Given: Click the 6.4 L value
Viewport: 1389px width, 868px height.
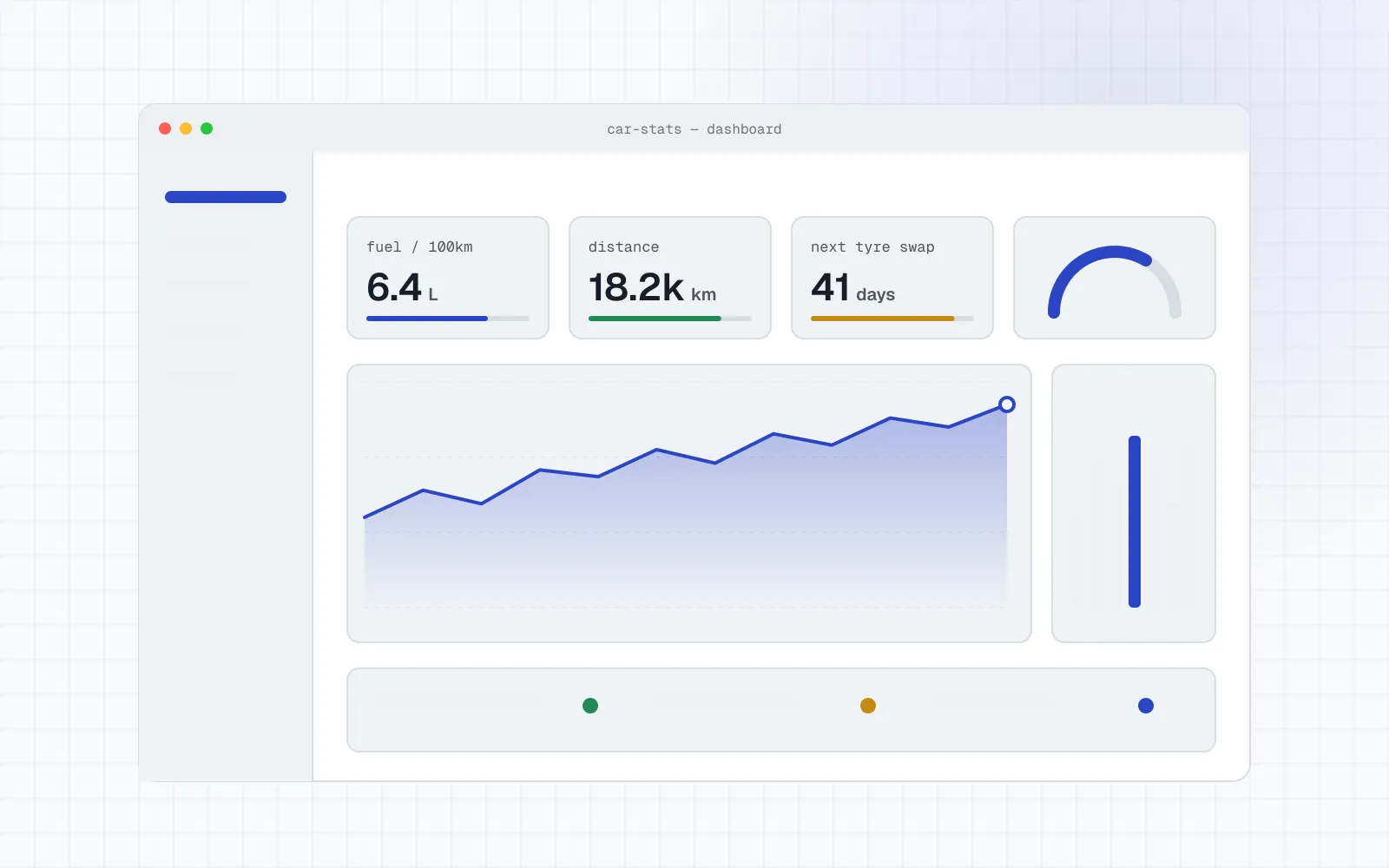Looking at the screenshot, I should 403,287.
